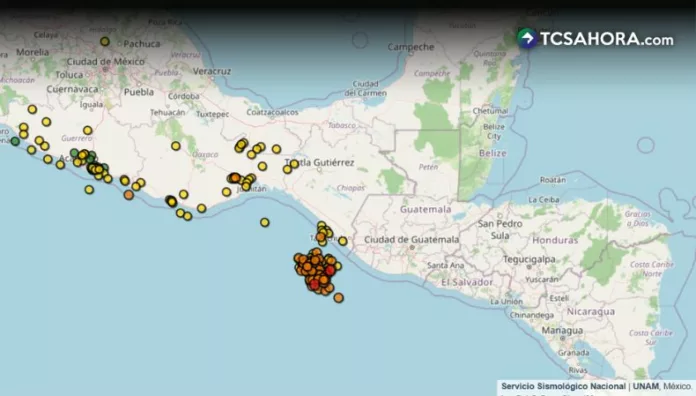Screen dimensions: 696x396
Task: Click the Veracruz city label
Action: (x=212, y=71)
